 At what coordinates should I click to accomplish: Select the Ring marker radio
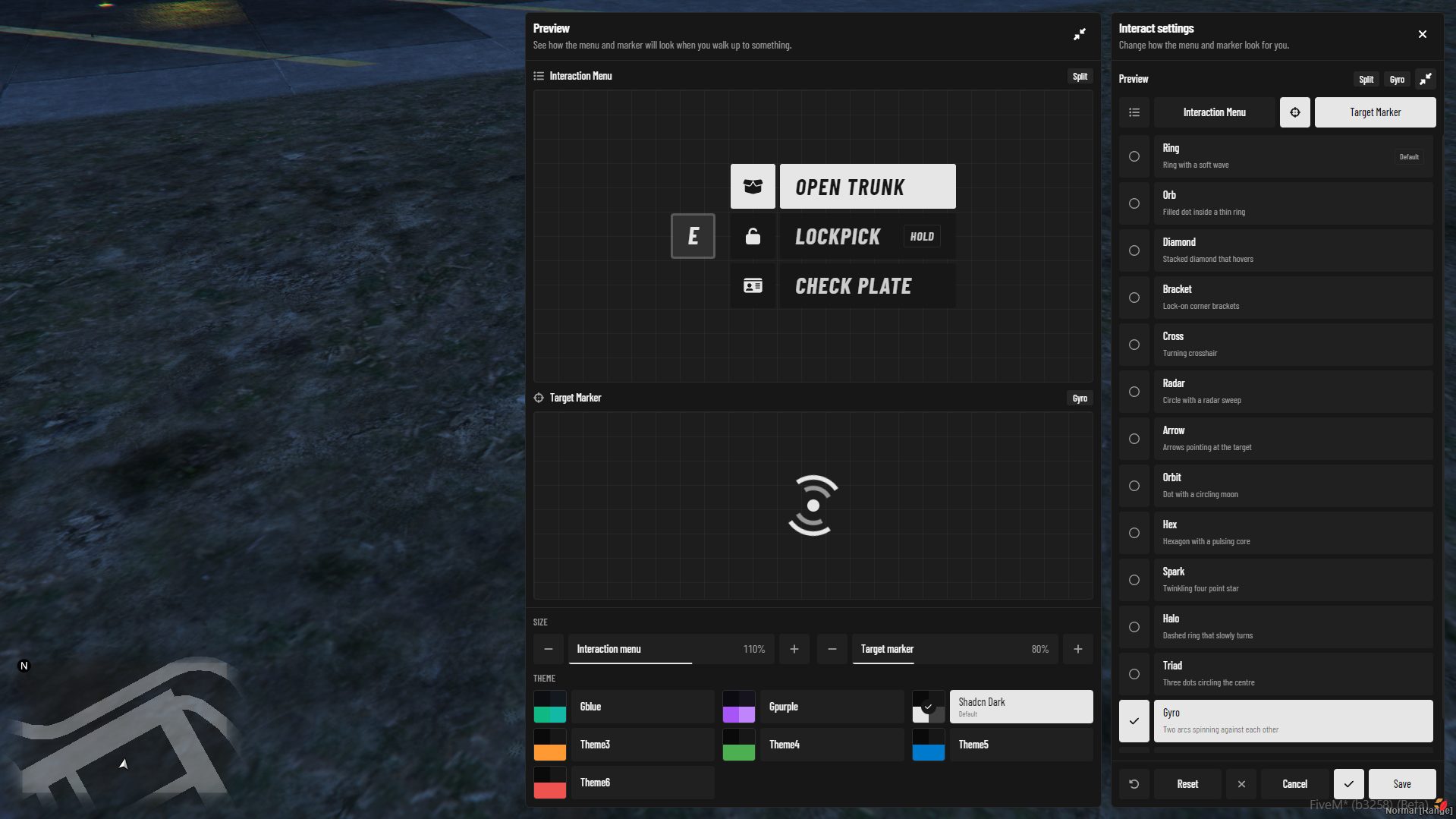point(1134,156)
